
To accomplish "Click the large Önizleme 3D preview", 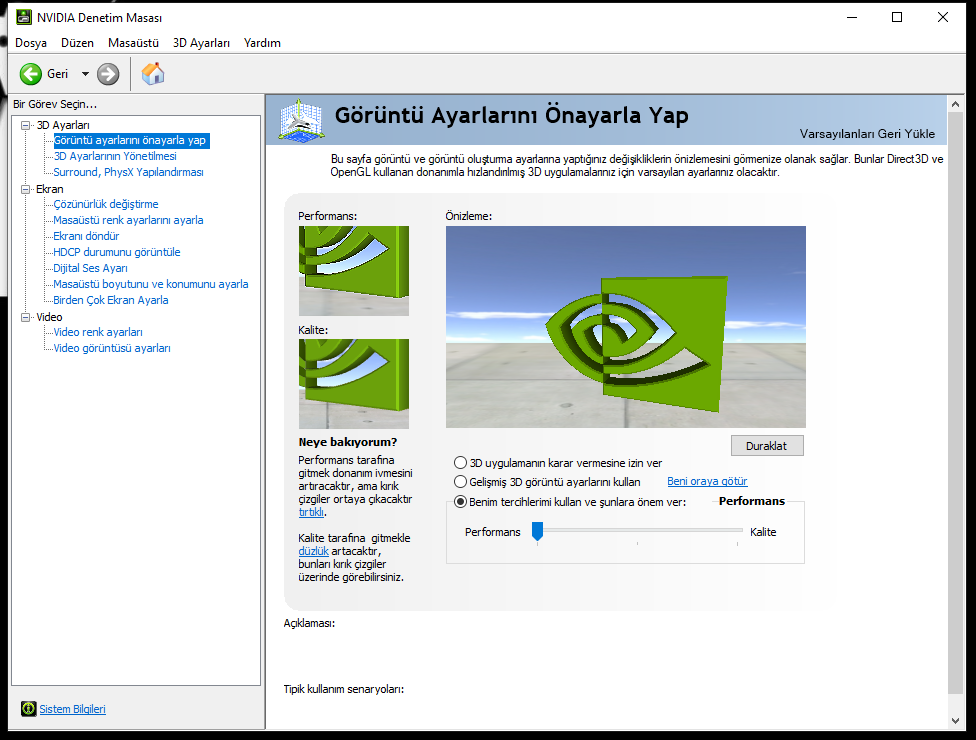I will (626, 327).
